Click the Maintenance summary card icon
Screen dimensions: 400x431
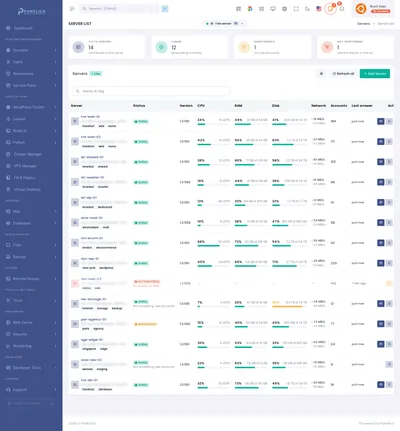tap(244, 47)
